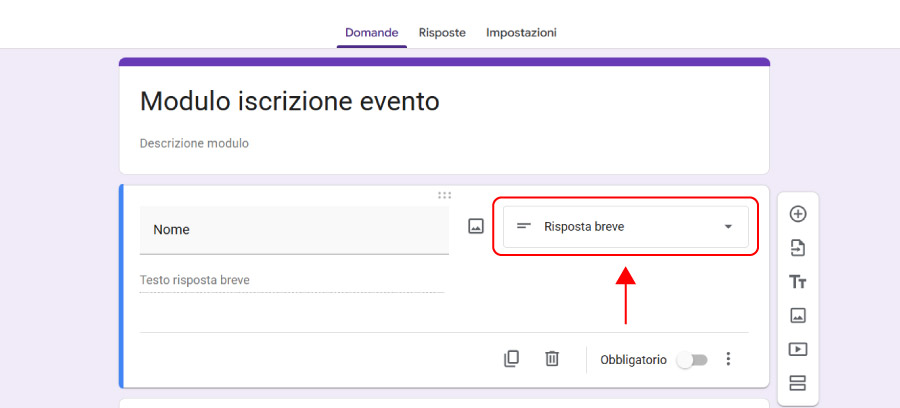The width and height of the screenshot is (900, 408).
Task: Click the form title Modulo iscrizione evento
Action: pos(289,101)
